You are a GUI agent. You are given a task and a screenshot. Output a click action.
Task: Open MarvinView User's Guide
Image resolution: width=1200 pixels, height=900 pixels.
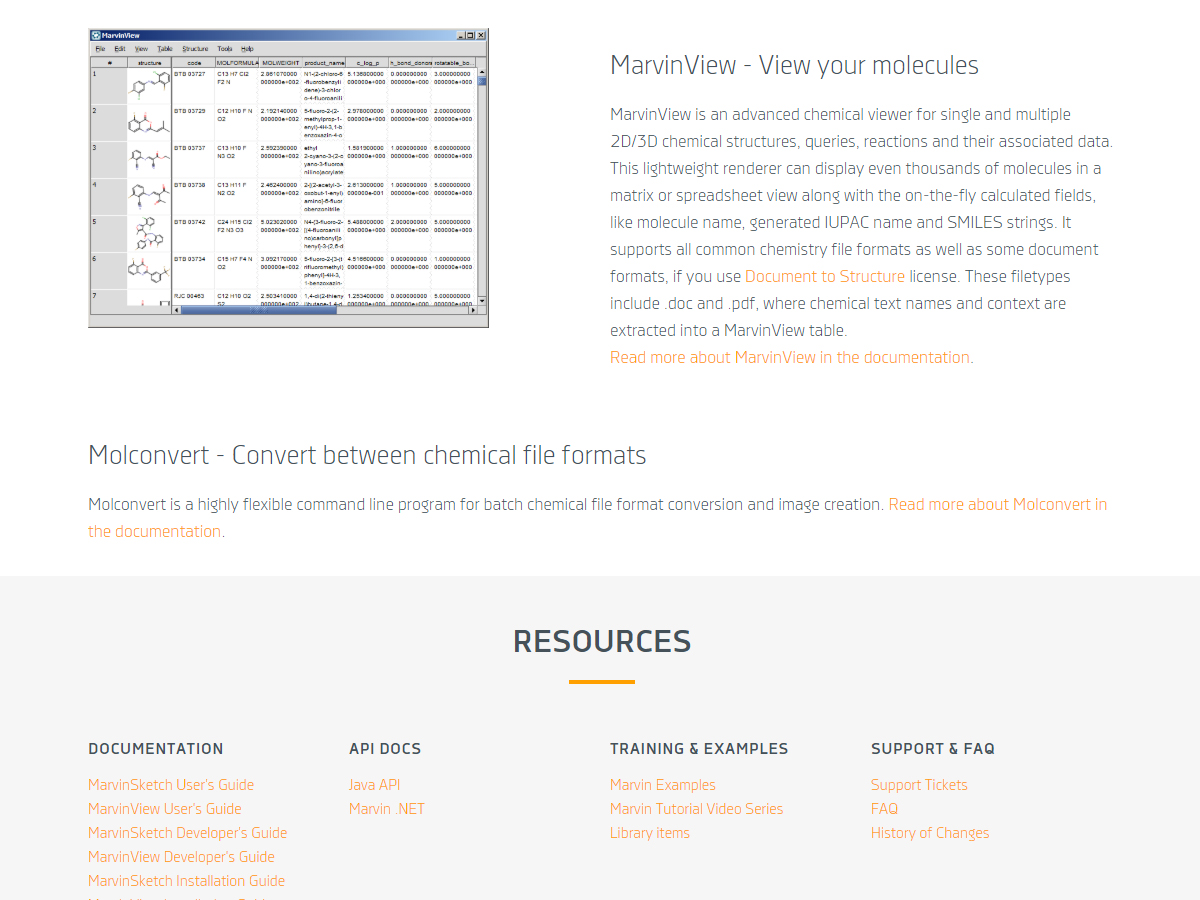[164, 809]
